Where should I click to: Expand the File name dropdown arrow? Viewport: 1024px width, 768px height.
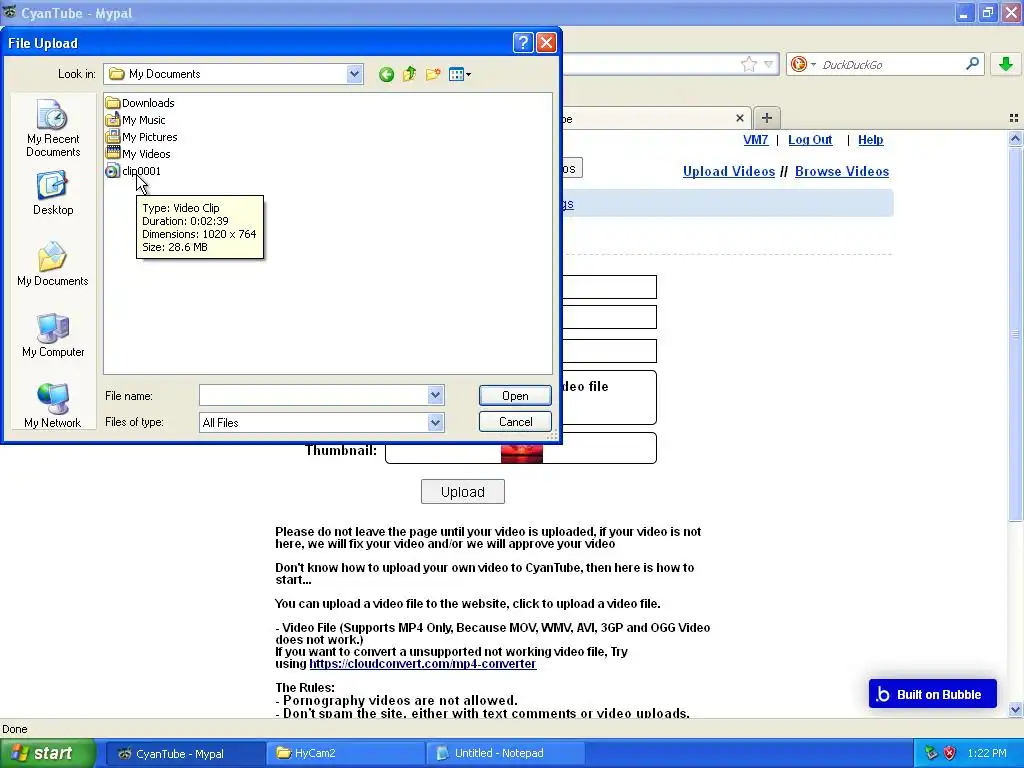point(436,394)
